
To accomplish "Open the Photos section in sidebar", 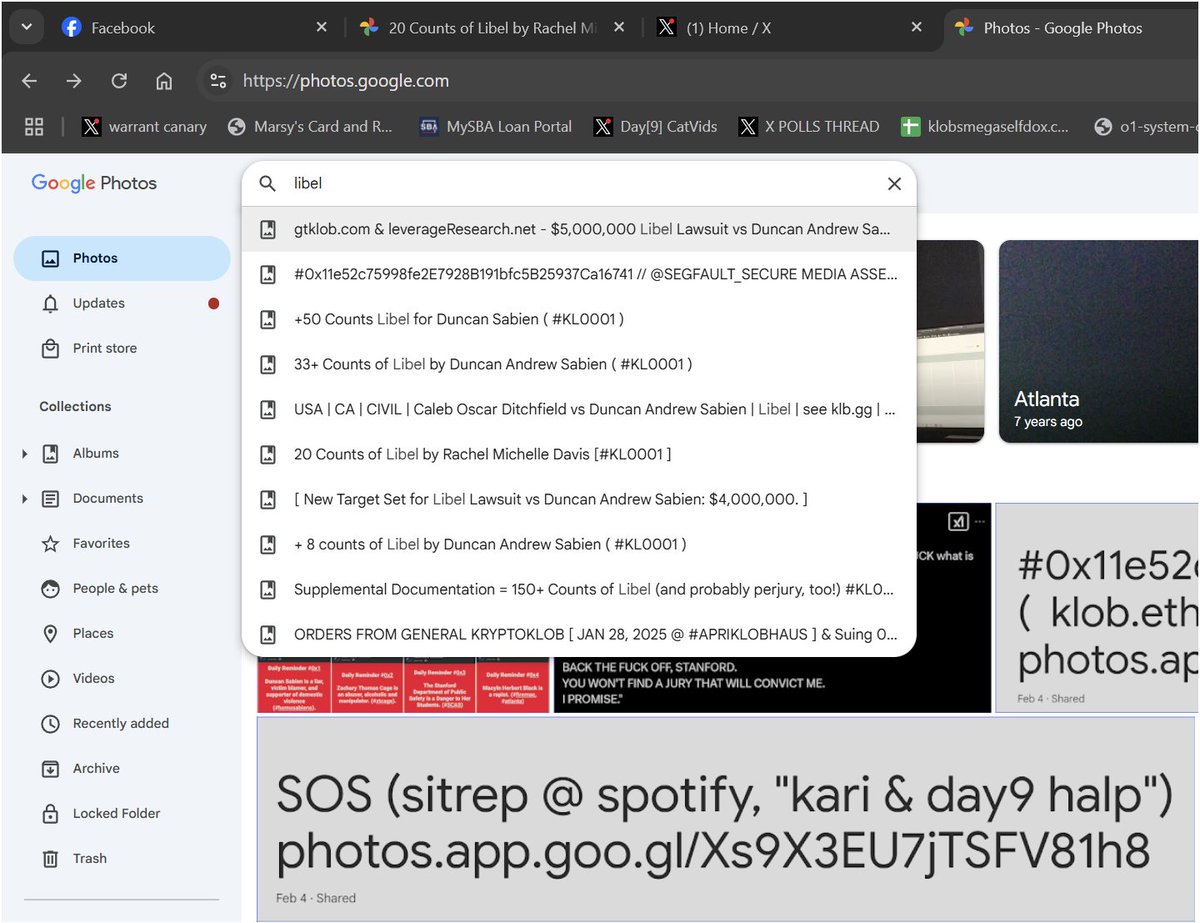I will coord(122,258).
